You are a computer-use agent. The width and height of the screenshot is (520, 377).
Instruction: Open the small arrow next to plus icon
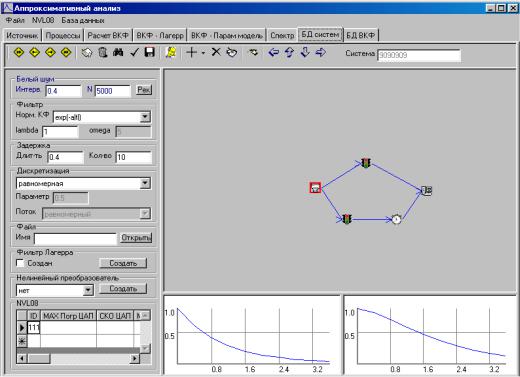(203, 53)
